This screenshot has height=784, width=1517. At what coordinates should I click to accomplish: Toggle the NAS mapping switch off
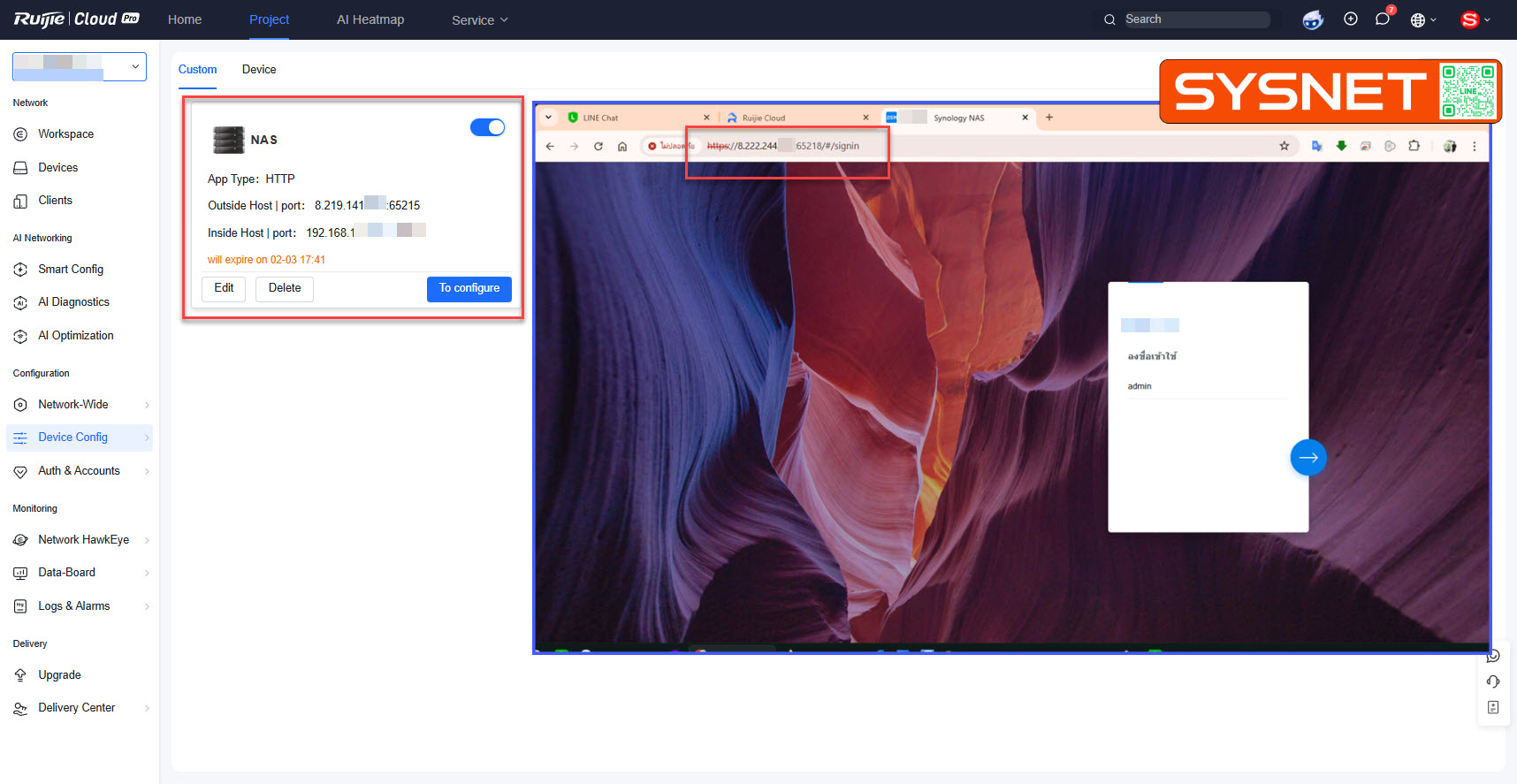click(487, 127)
